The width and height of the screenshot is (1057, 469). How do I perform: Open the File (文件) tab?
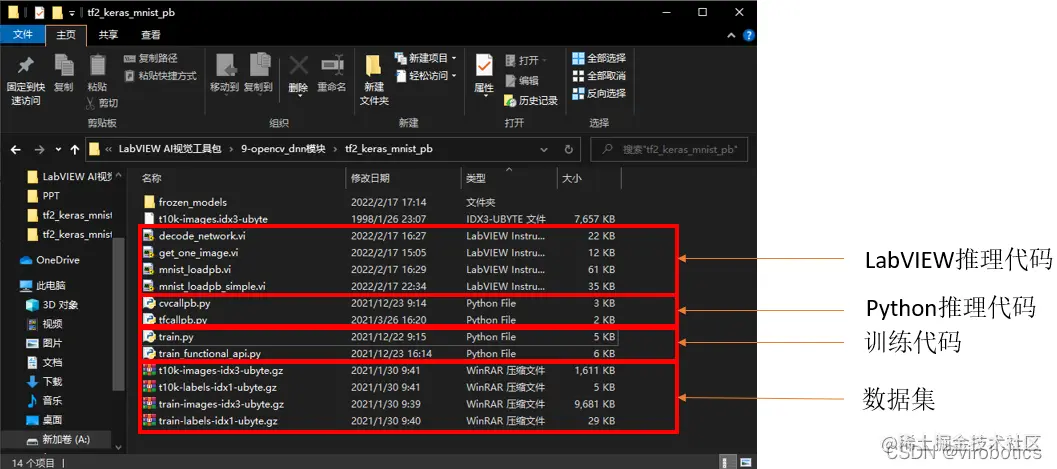[x=23, y=35]
